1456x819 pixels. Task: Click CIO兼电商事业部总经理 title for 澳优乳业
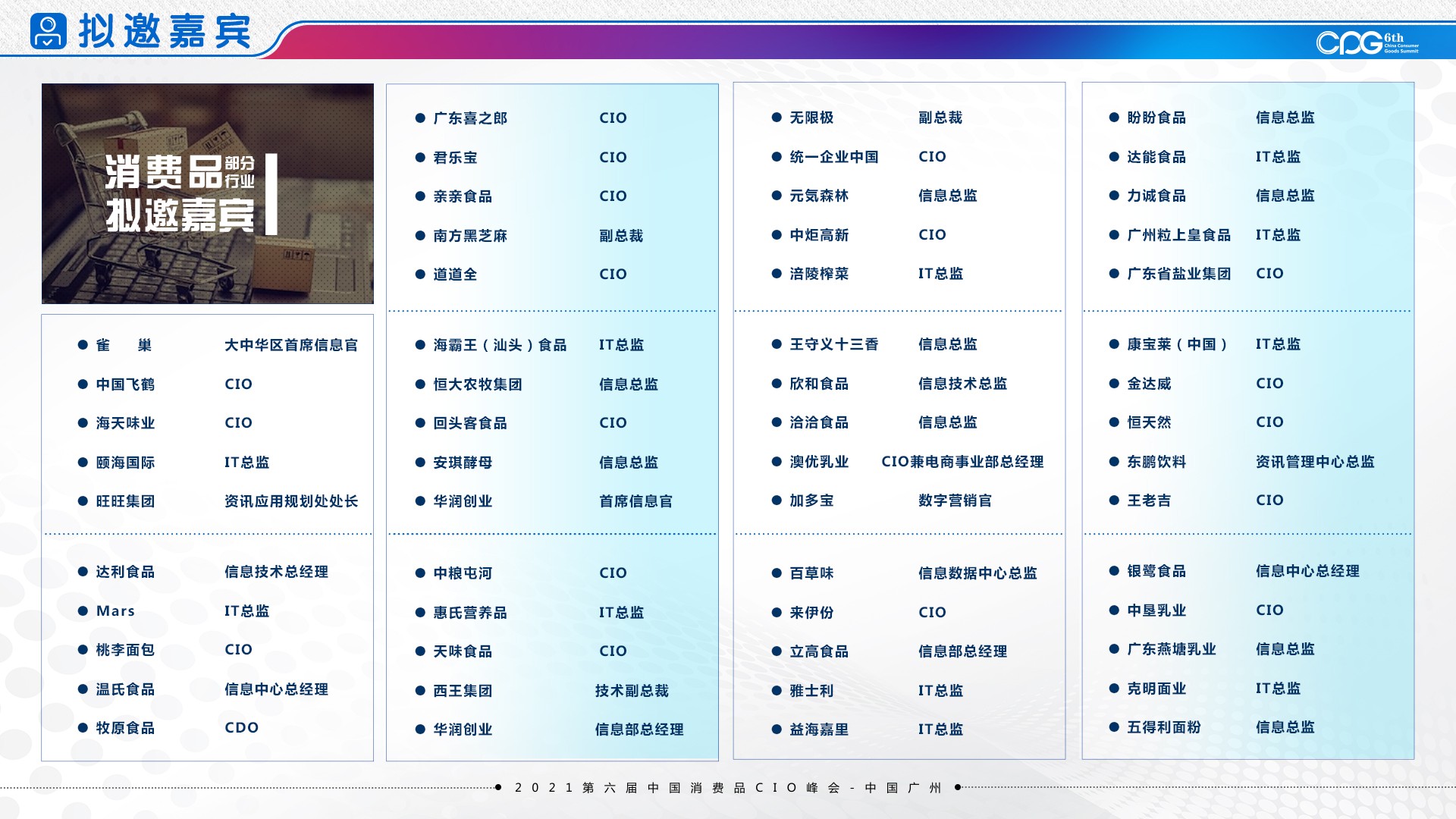point(962,462)
